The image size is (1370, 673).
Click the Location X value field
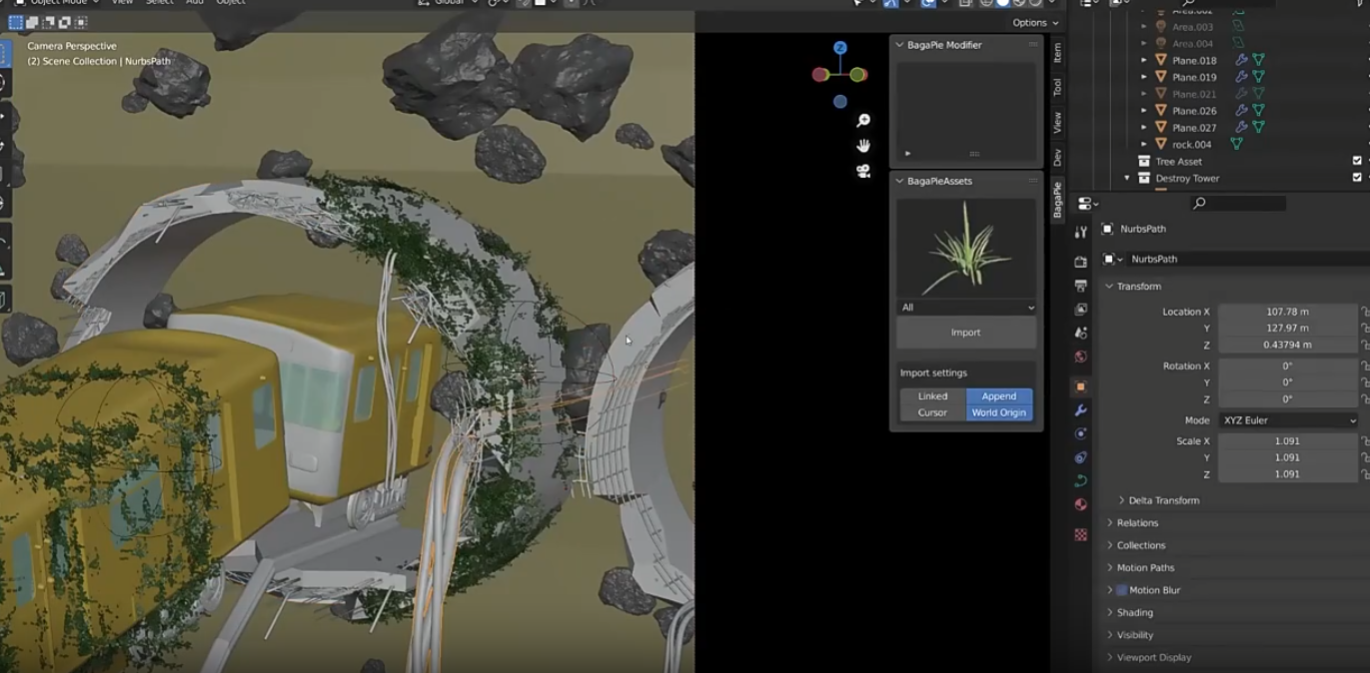pyautogui.click(x=1287, y=312)
